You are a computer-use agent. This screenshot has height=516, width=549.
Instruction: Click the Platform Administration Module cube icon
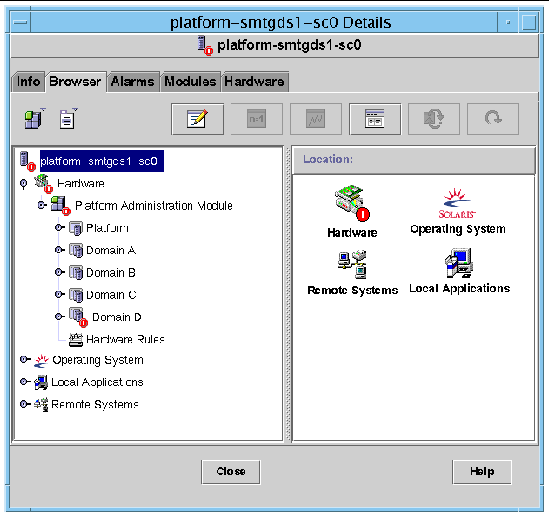pyautogui.click(x=60, y=205)
